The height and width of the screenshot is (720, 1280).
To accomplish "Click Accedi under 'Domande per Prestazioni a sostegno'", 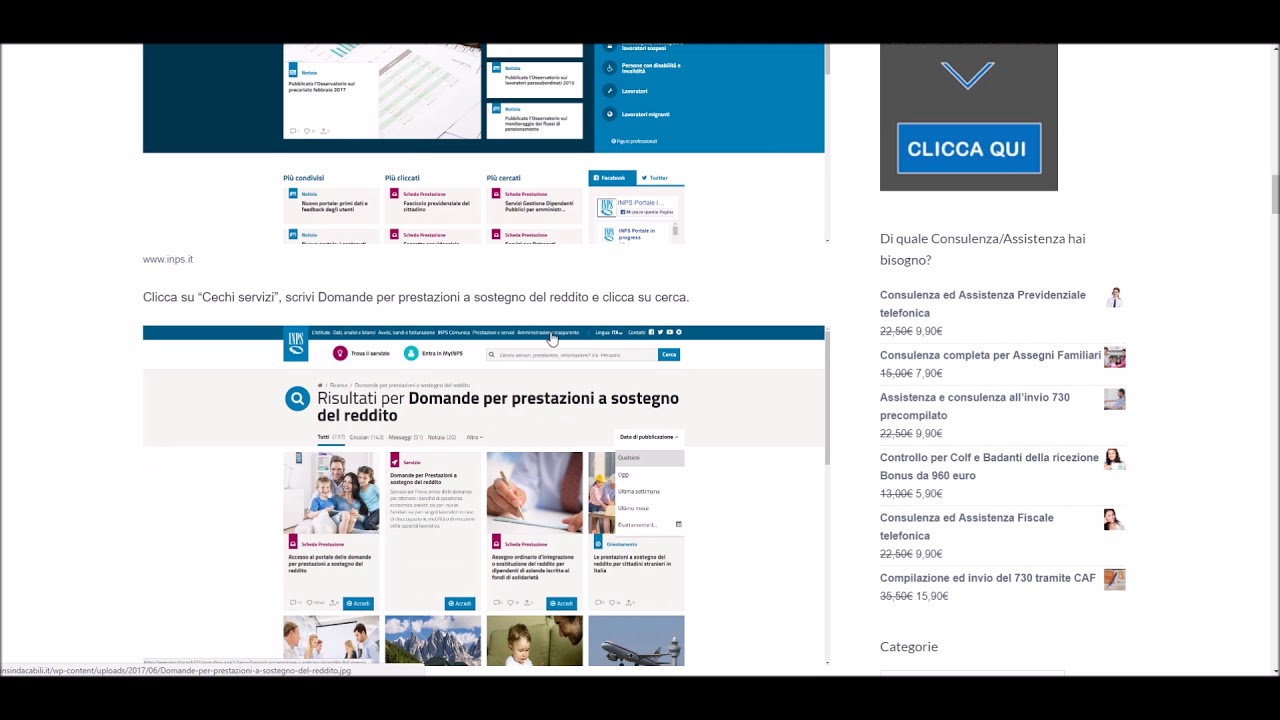I will [460, 603].
